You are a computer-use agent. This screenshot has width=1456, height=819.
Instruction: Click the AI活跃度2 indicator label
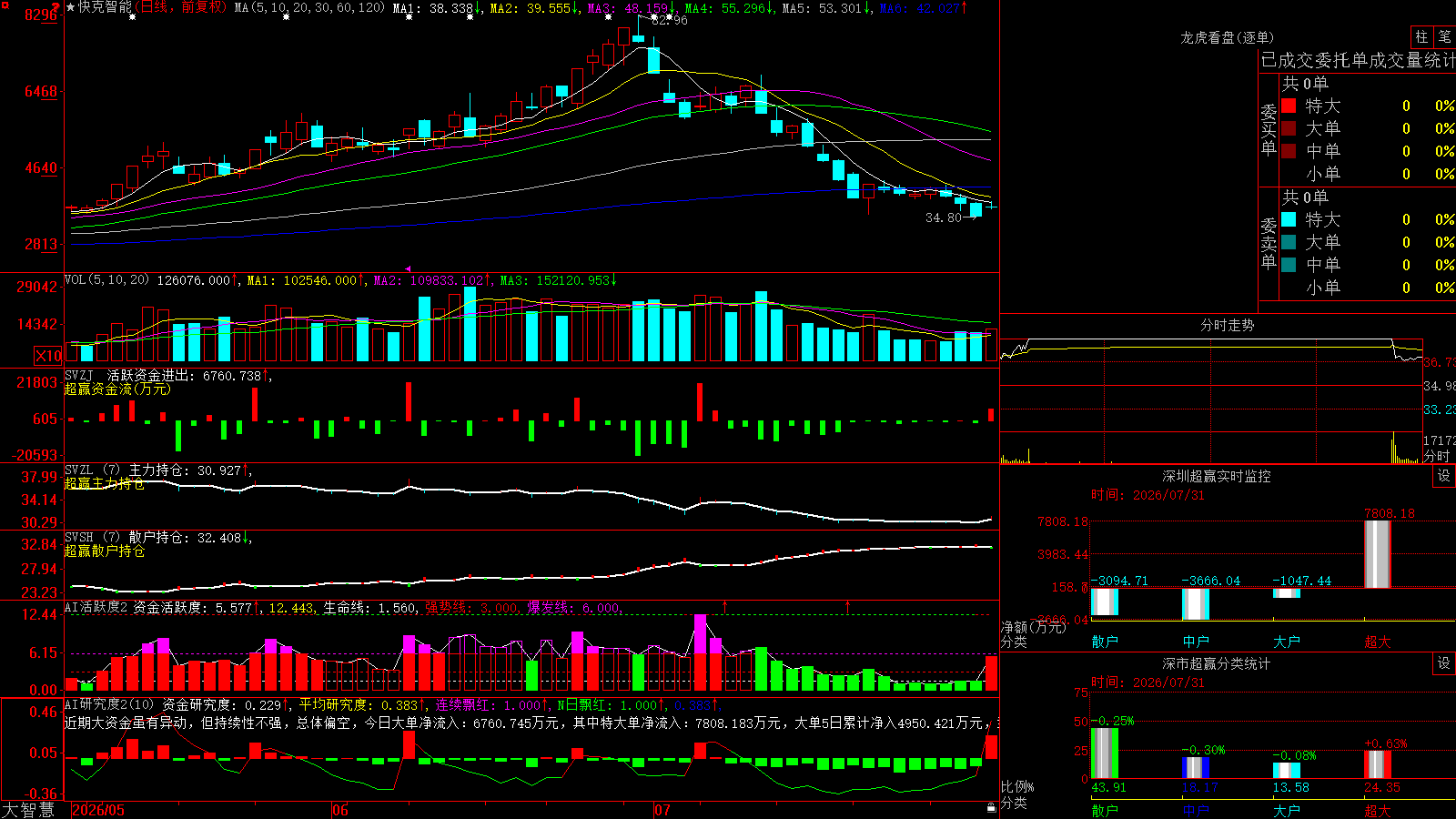tap(96, 608)
